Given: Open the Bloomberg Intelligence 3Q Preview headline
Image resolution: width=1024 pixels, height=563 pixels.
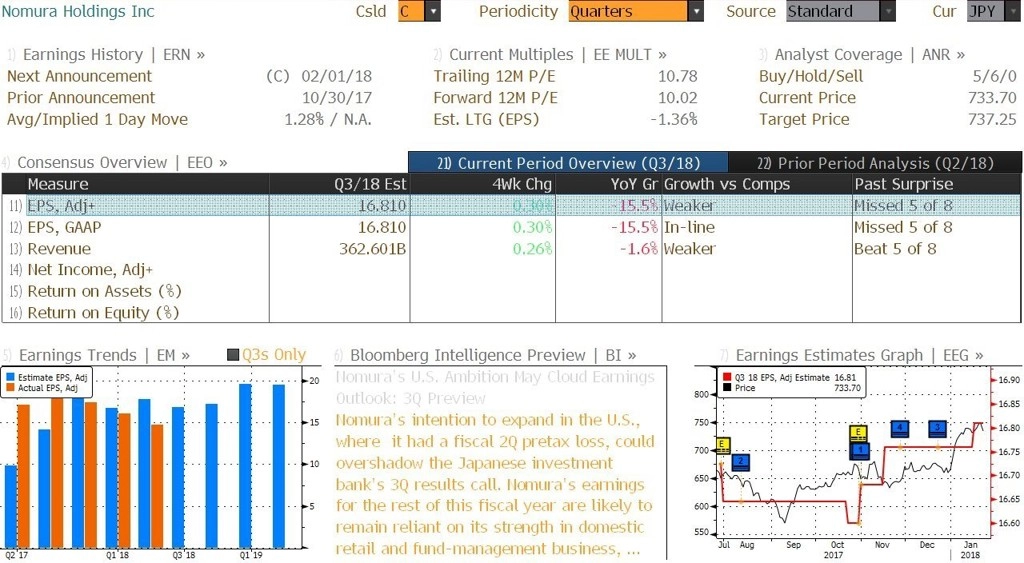Looking at the screenshot, I should 495,387.
